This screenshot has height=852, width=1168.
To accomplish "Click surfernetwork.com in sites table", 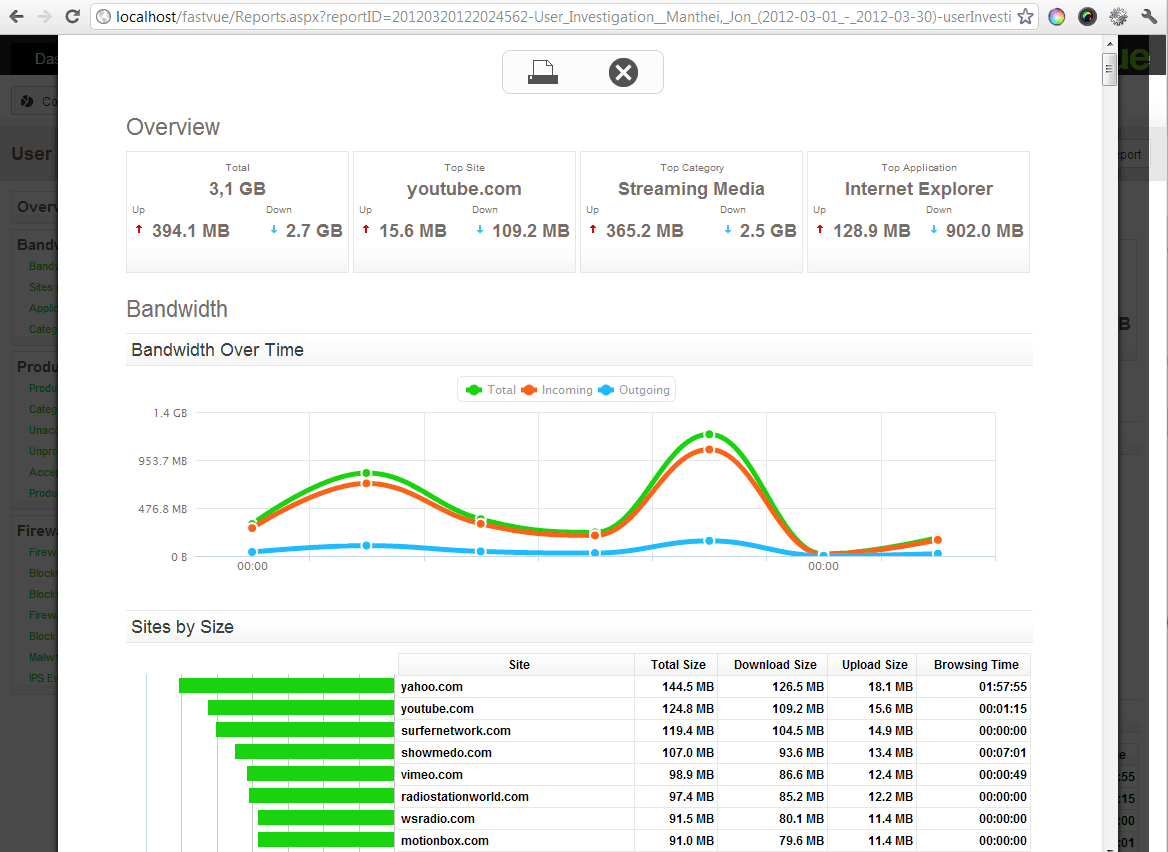I will click(x=456, y=731).
